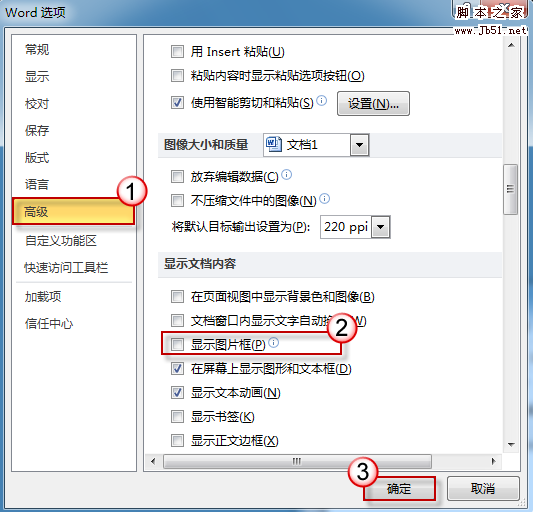
Task: Click info icon next to 放弃编辑数据
Action: click(x=287, y=175)
